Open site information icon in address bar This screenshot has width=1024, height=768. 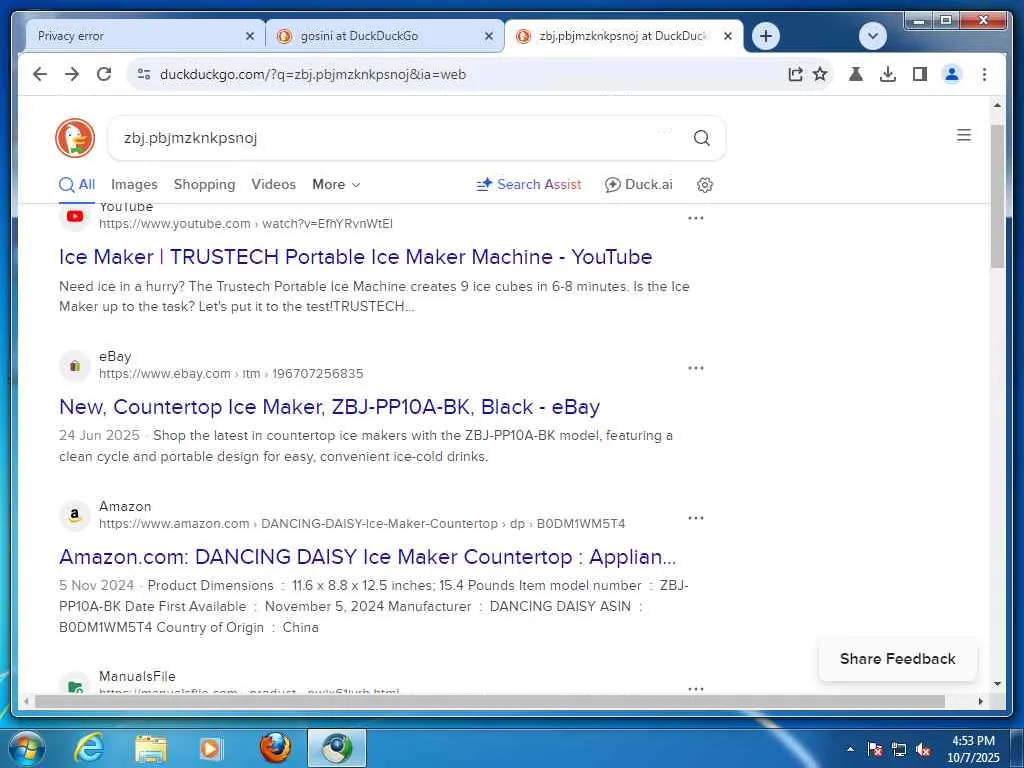tap(144, 74)
